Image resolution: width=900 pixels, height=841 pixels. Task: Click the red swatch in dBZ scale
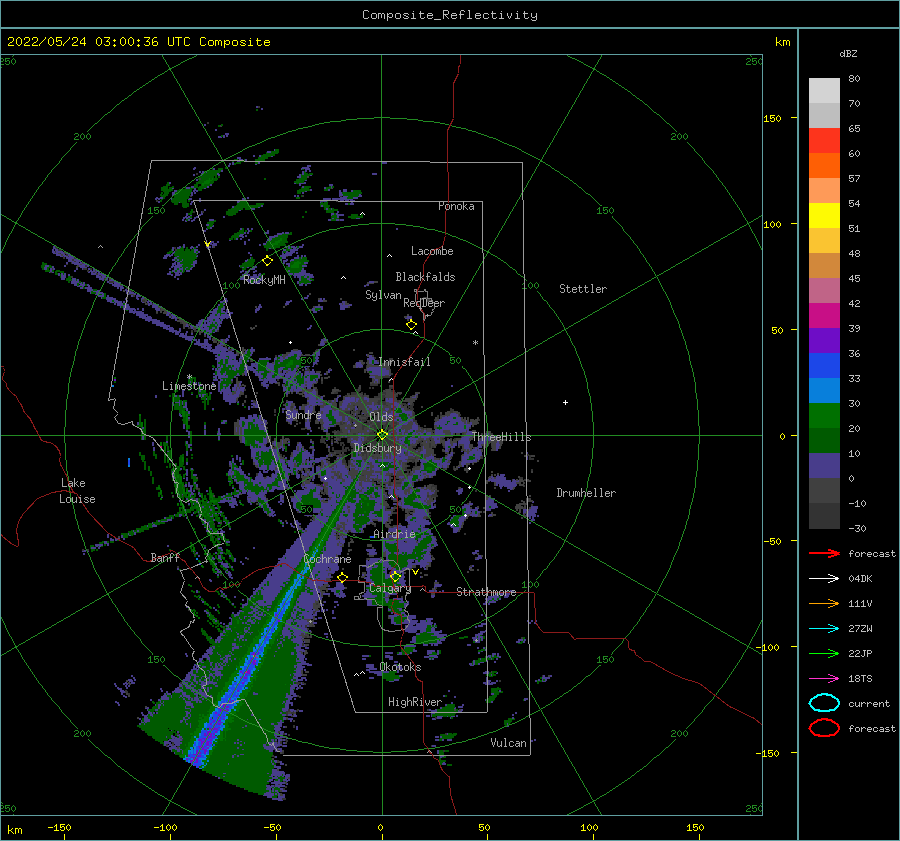pyautogui.click(x=824, y=140)
